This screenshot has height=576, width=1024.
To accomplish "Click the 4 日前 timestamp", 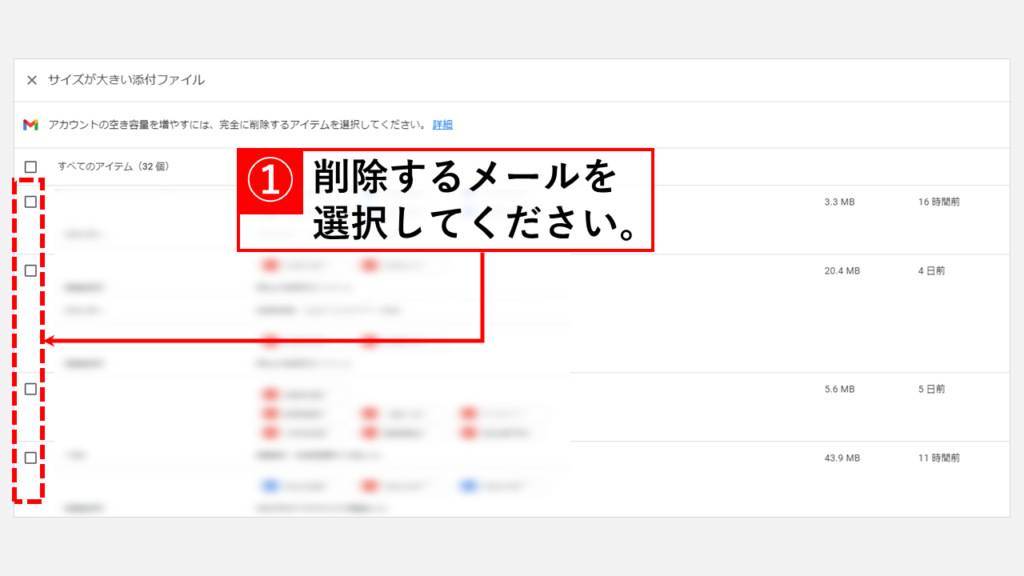I will tap(931, 270).
